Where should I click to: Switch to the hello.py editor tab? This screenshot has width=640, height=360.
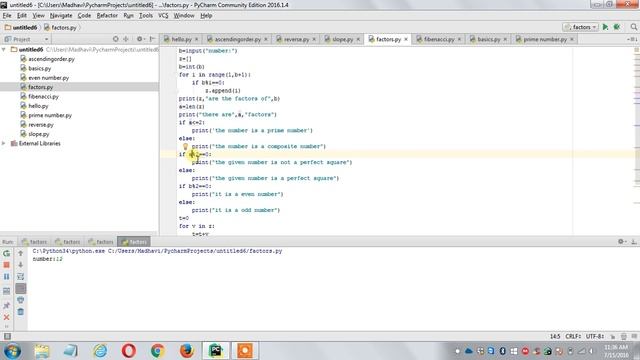pos(181,39)
